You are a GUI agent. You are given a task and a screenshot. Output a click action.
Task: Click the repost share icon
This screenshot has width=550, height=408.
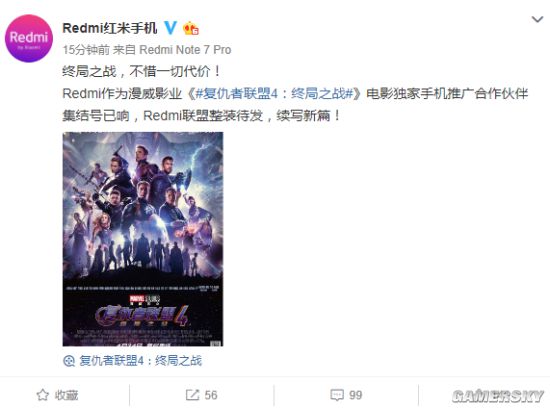tap(192, 395)
